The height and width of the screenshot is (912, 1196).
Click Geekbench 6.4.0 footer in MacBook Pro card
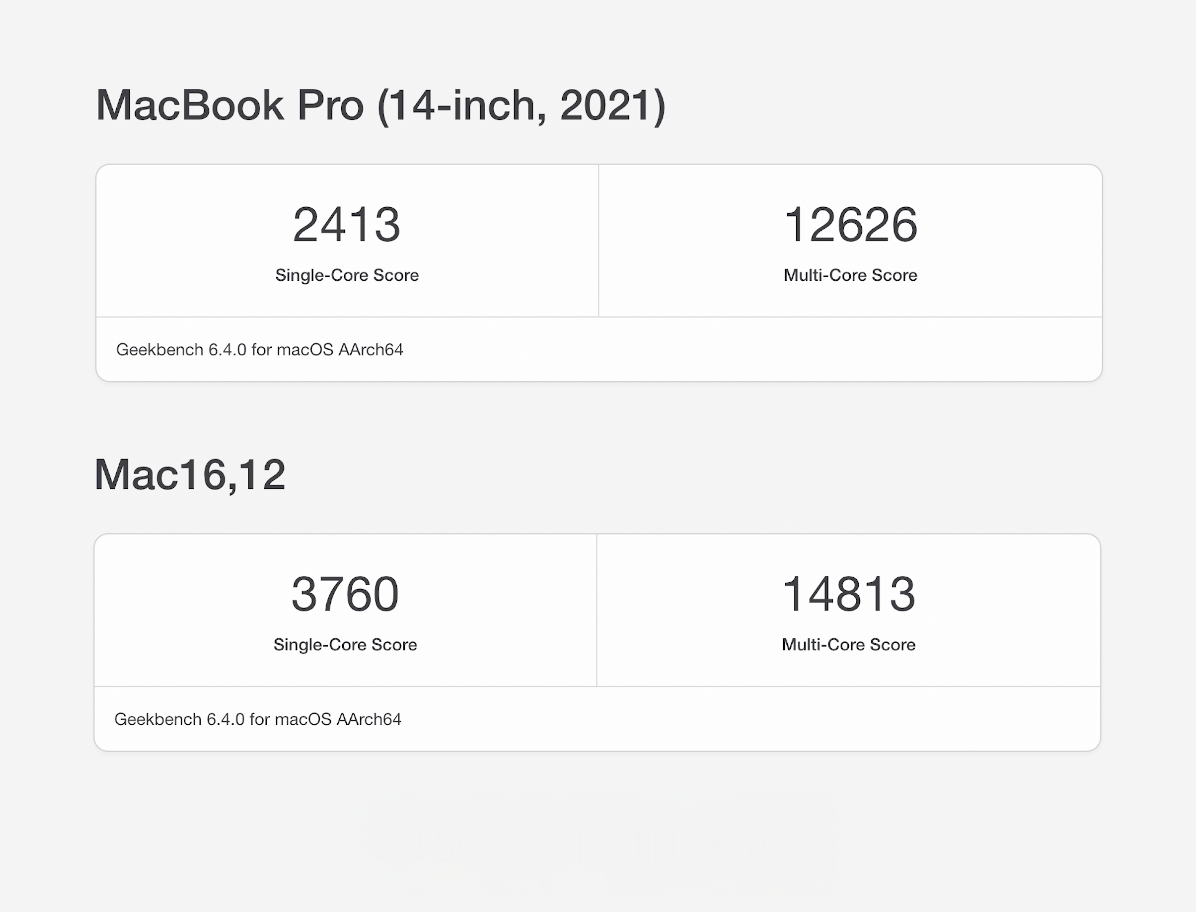pos(259,349)
